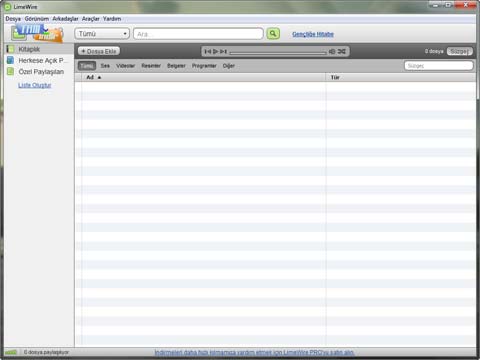The image size is (480, 360).
Task: Open the Tümü search category dropdown
Action: click(102, 34)
